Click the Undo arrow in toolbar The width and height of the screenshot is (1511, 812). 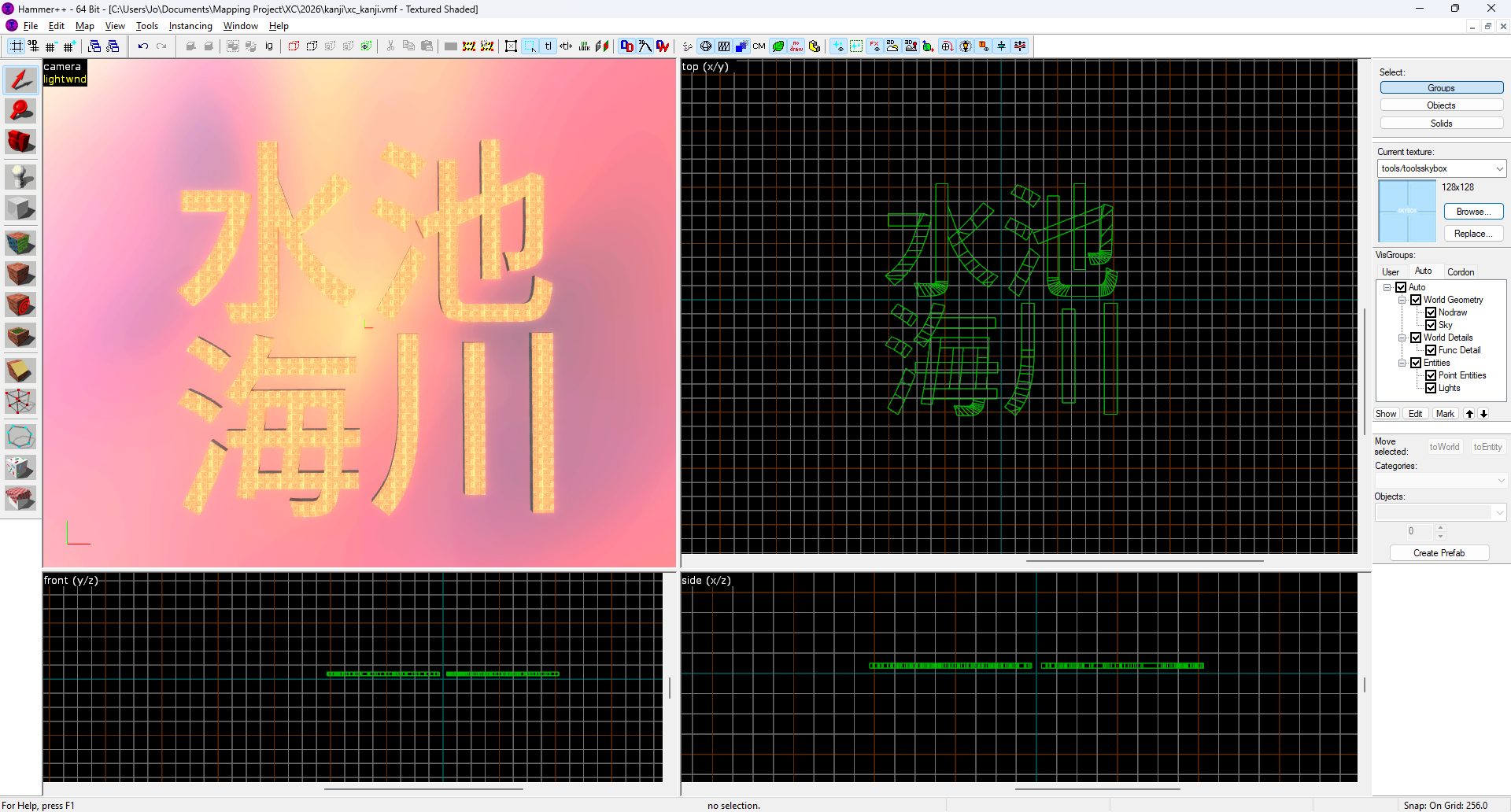point(142,46)
